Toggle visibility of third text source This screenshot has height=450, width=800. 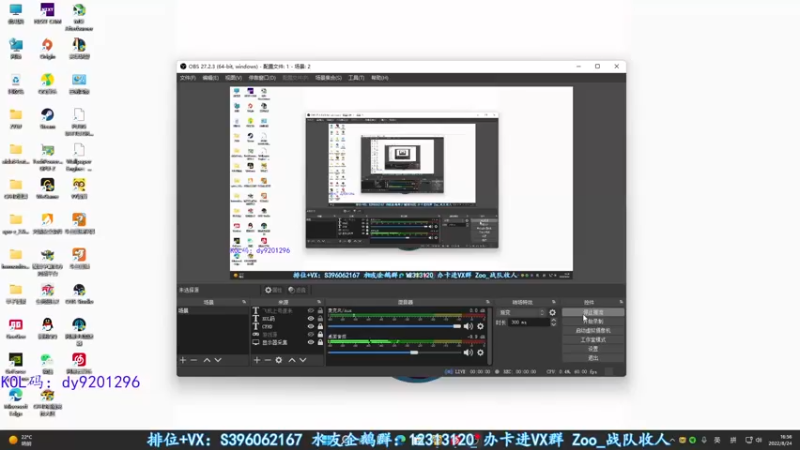point(311,327)
